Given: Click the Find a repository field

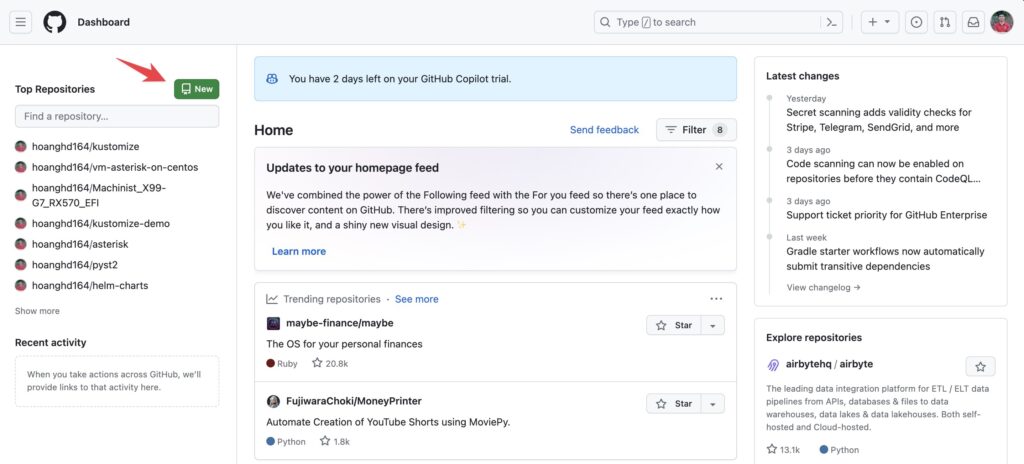Looking at the screenshot, I should pos(117,116).
